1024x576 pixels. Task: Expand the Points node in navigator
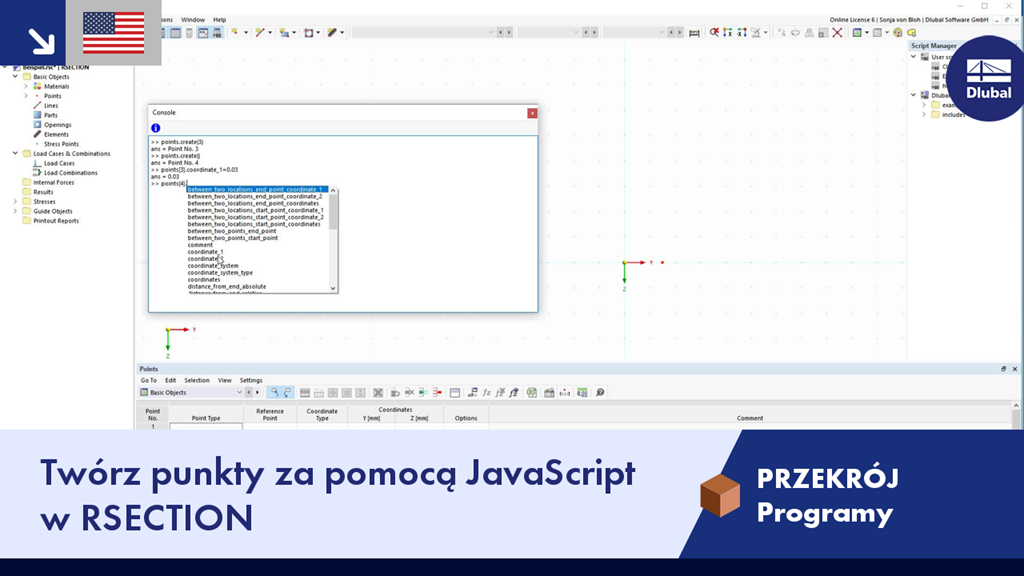[26, 96]
